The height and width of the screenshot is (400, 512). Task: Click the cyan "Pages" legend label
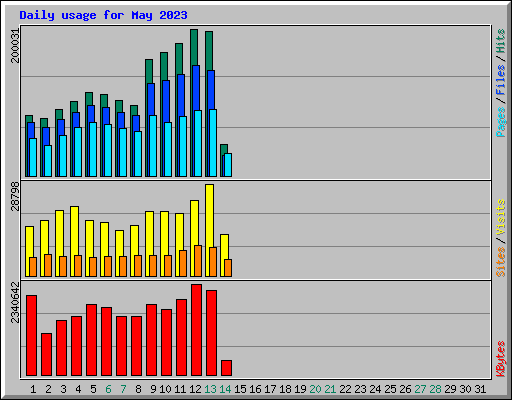501,122
